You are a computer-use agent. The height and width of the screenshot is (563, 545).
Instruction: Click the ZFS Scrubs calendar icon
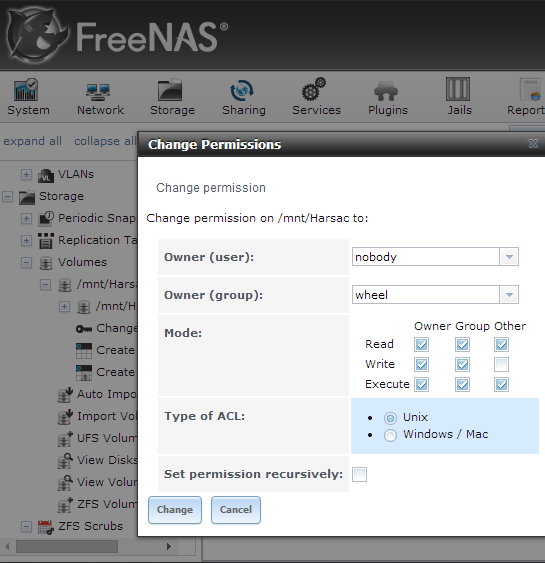point(46,527)
